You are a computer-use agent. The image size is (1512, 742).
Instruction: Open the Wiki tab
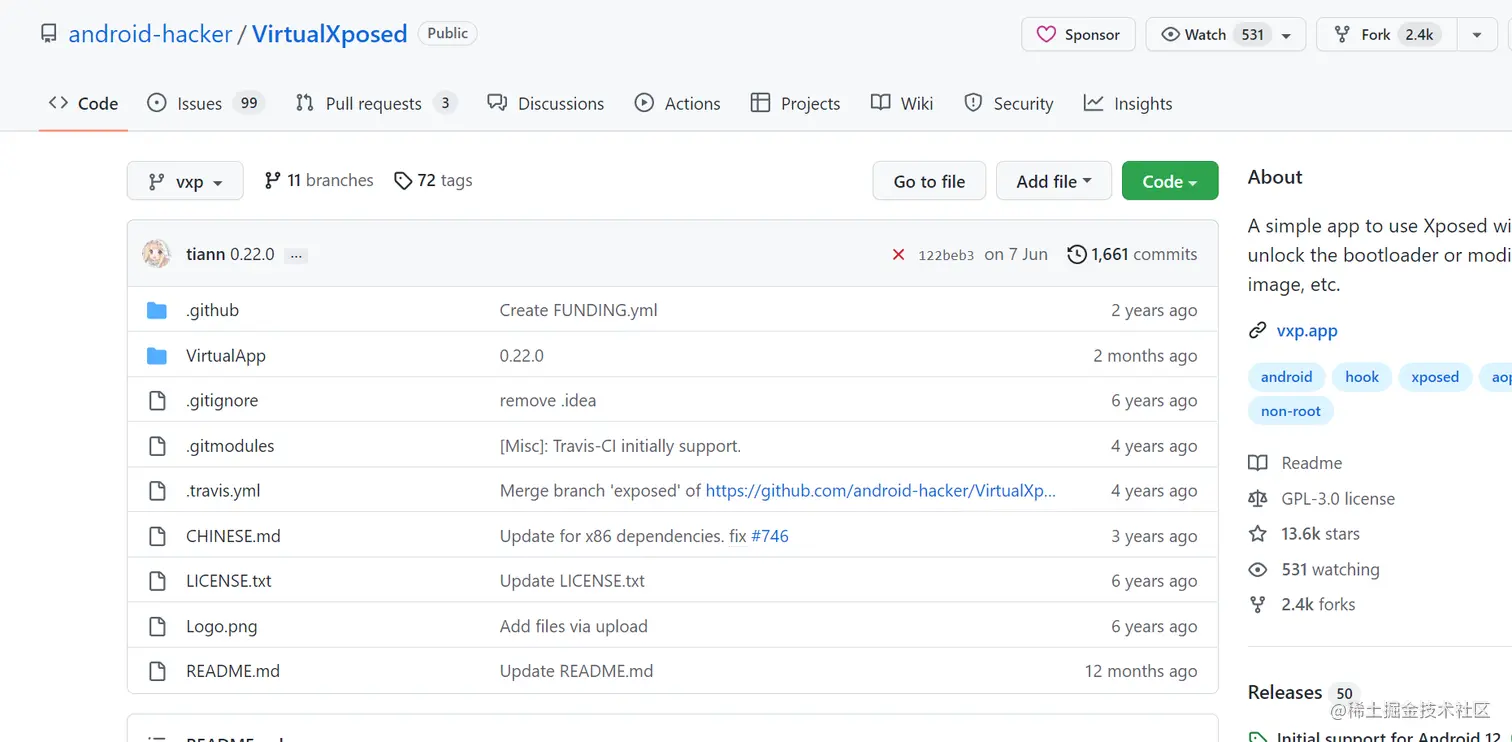[x=902, y=103]
